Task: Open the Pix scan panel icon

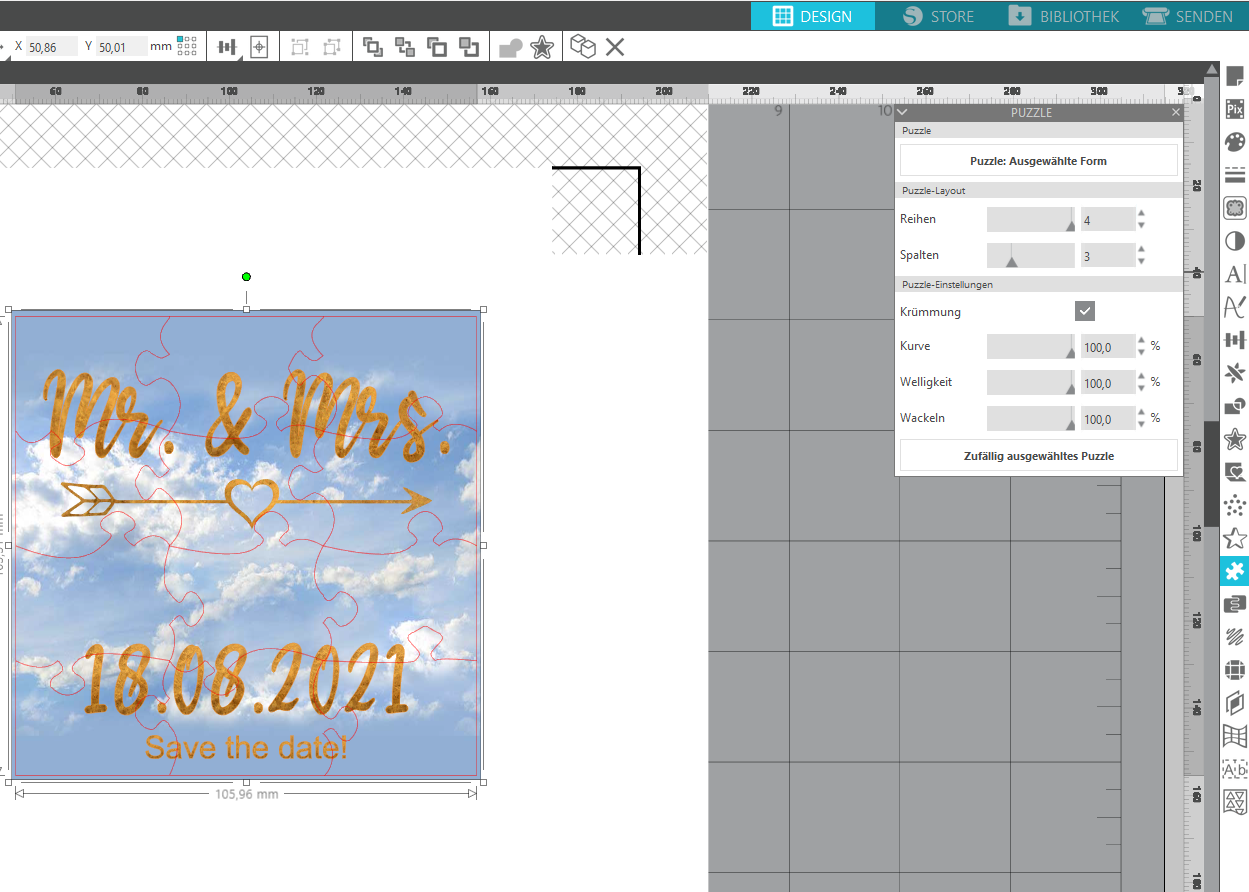Action: [1235, 109]
